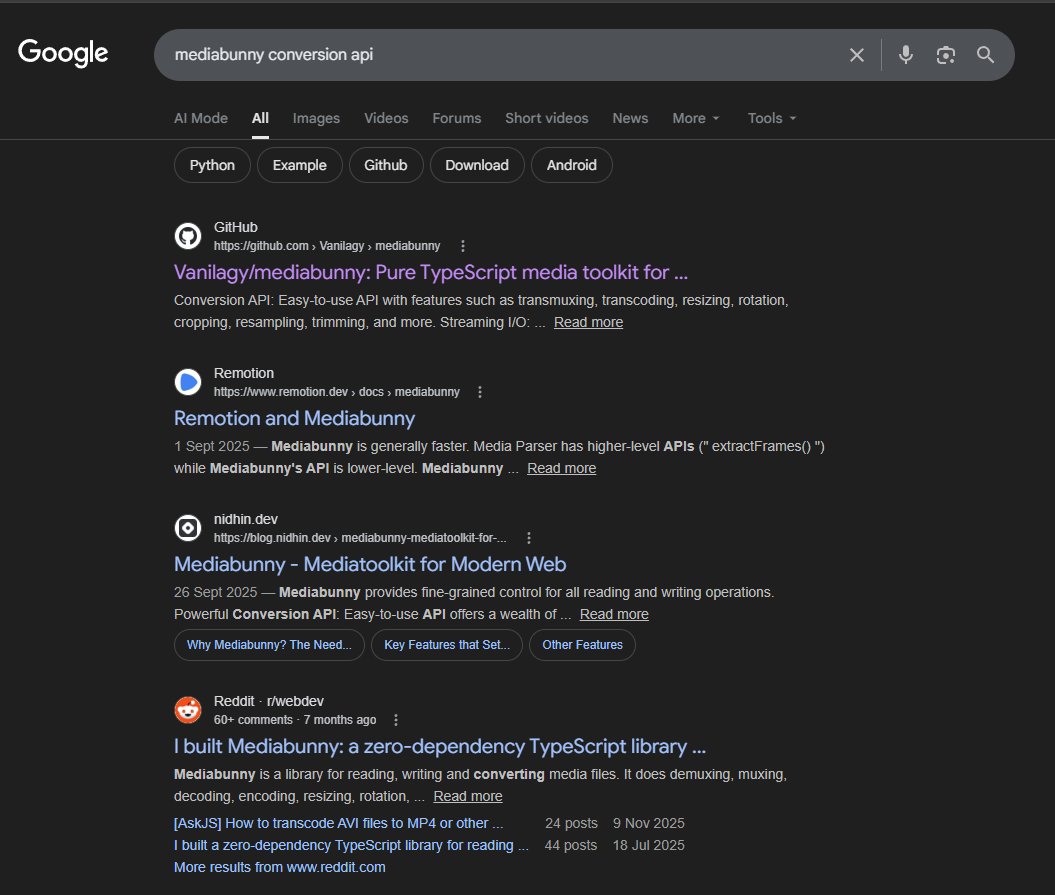Screen dimensions: 1055x895
Task: Open the Forums tab
Action: coord(457,118)
